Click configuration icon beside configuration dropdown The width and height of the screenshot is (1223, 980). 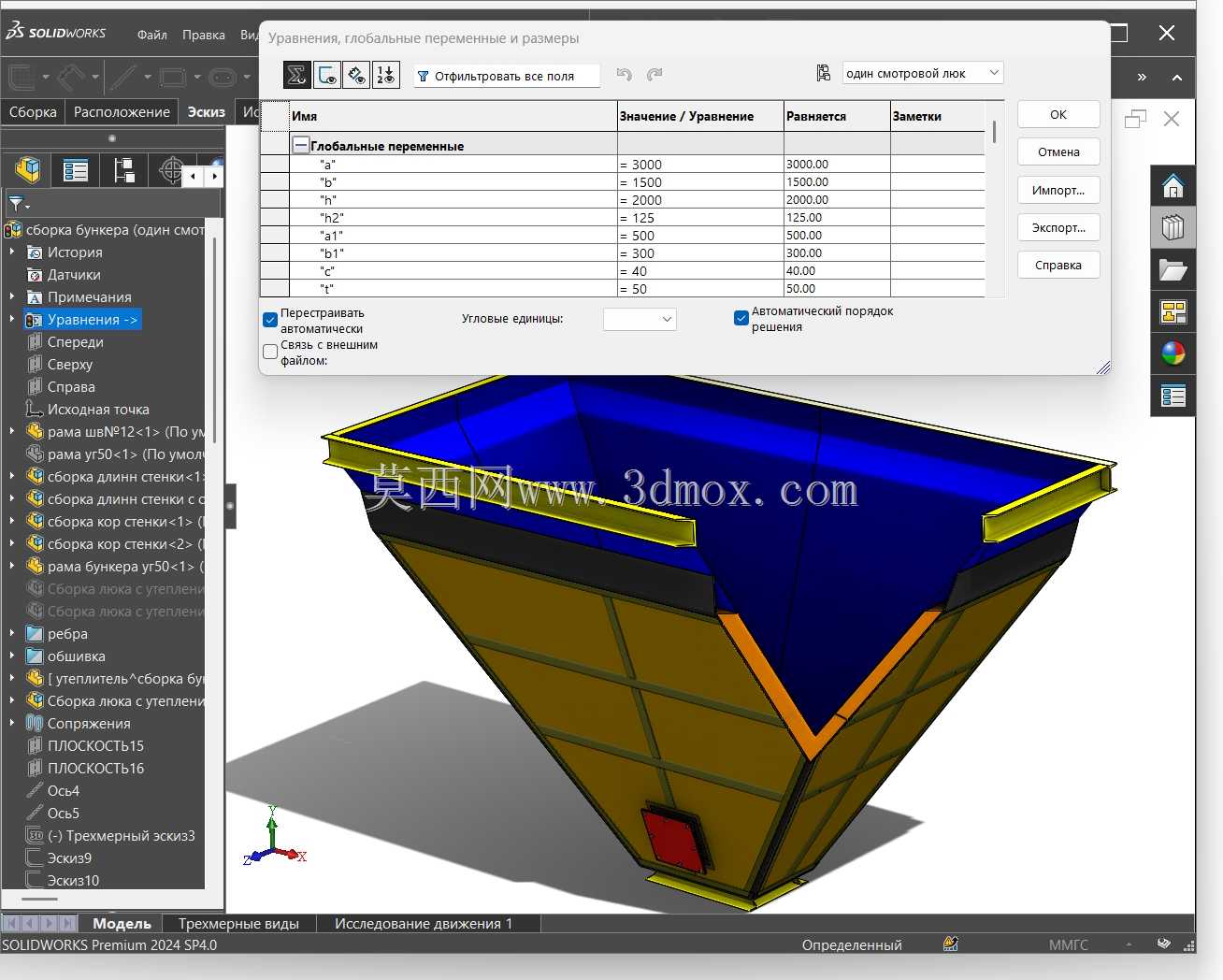click(824, 73)
